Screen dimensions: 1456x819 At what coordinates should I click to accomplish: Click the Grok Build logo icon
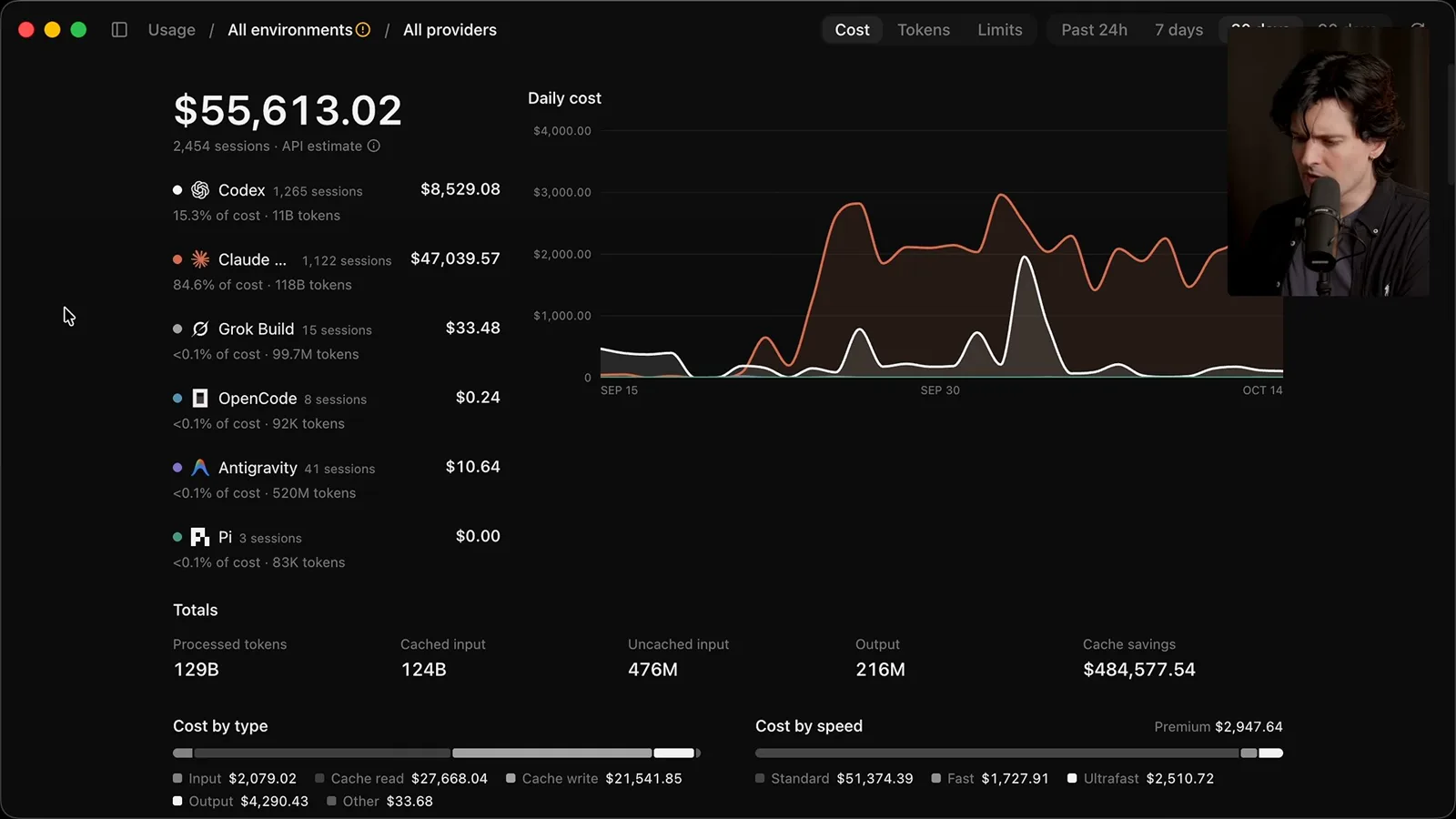click(200, 329)
